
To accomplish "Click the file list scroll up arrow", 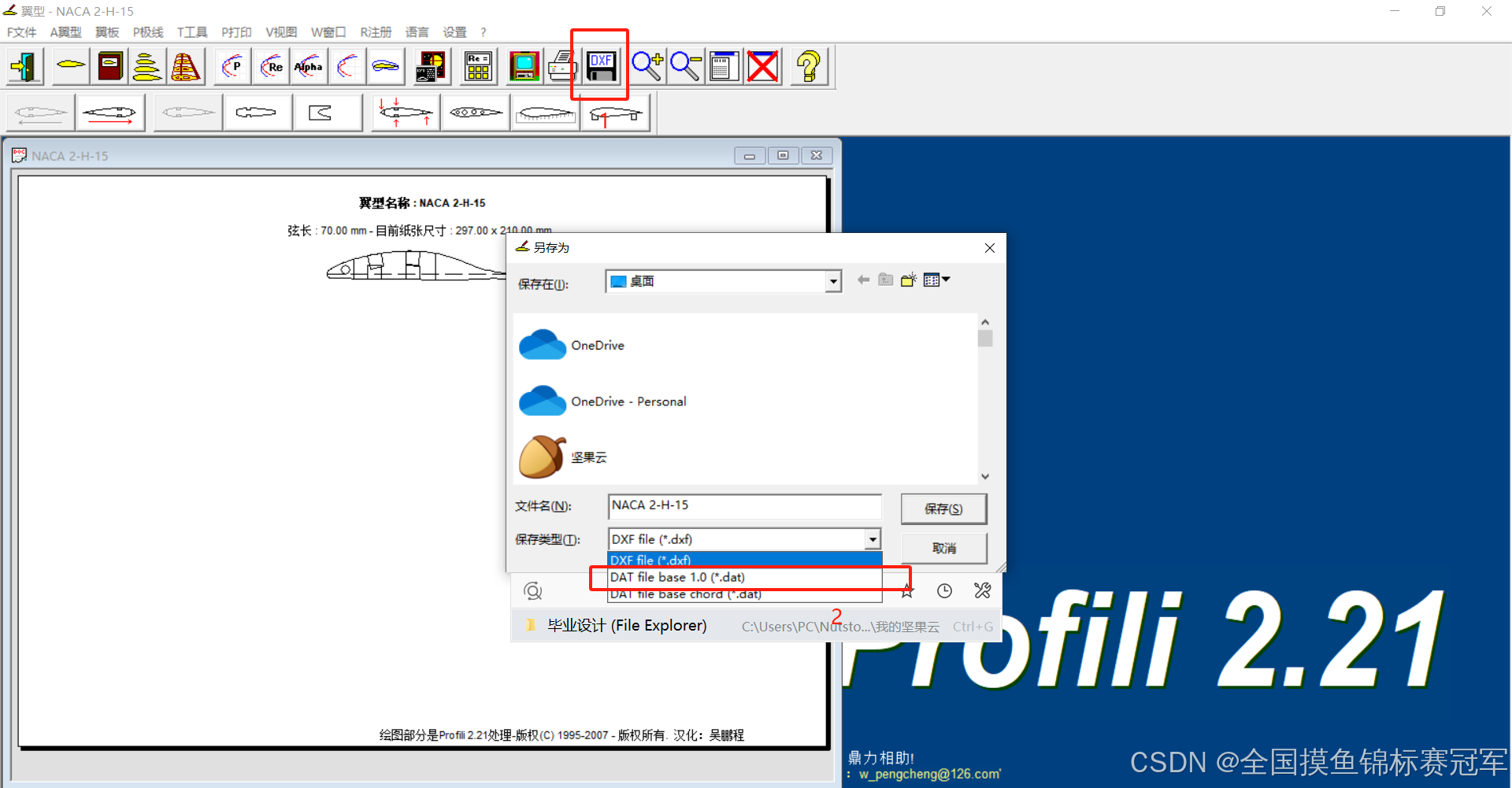I will pyautogui.click(x=985, y=322).
